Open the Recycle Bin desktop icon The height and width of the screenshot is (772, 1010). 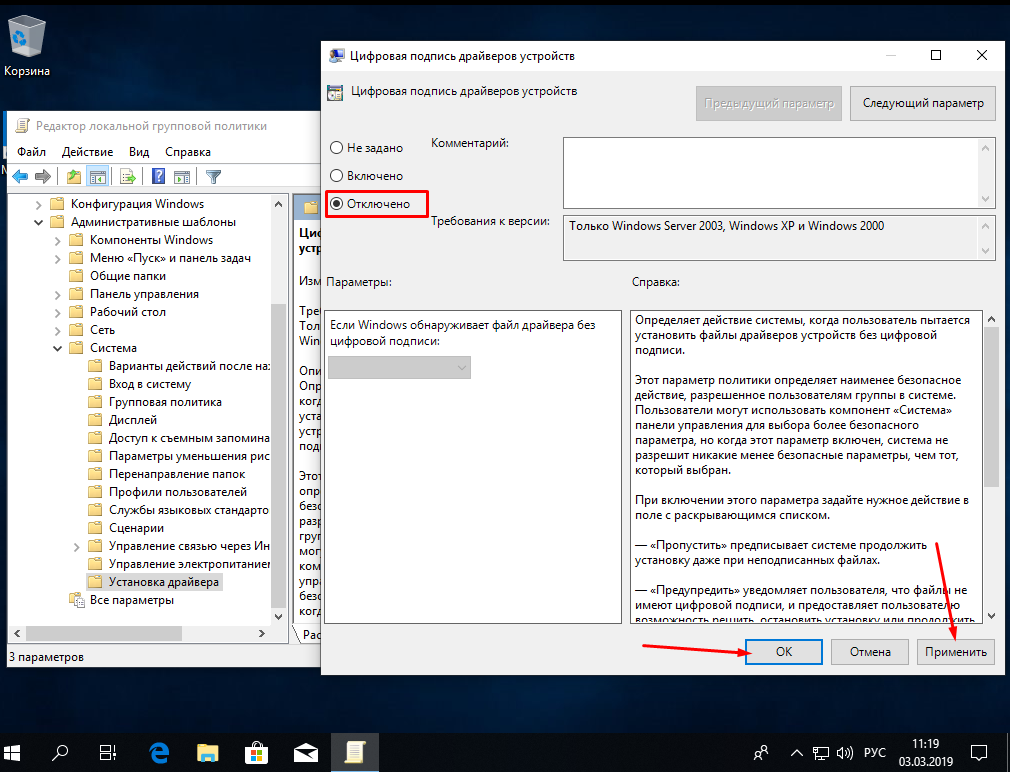click(x=26, y=46)
